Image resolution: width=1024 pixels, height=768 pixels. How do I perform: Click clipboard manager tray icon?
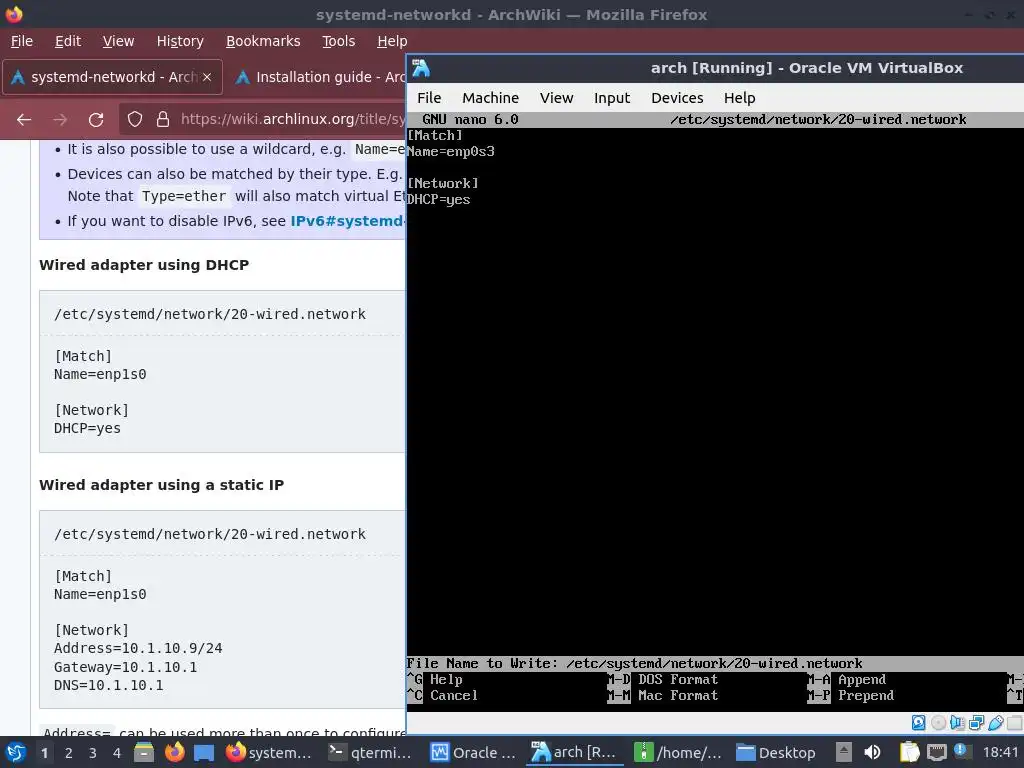click(909, 752)
